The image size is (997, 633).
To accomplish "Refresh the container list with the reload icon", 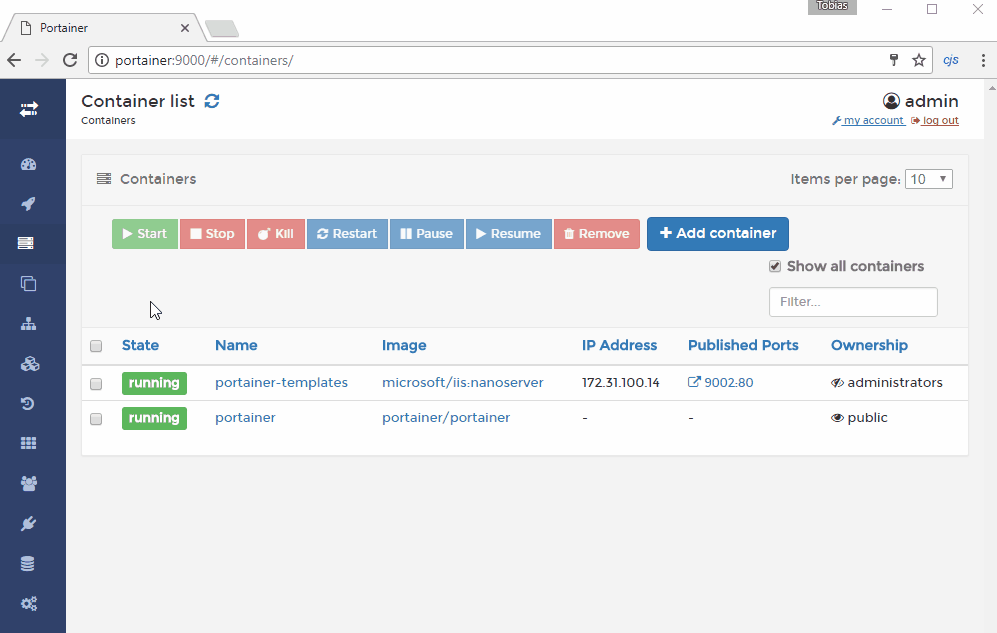I will coord(212,101).
